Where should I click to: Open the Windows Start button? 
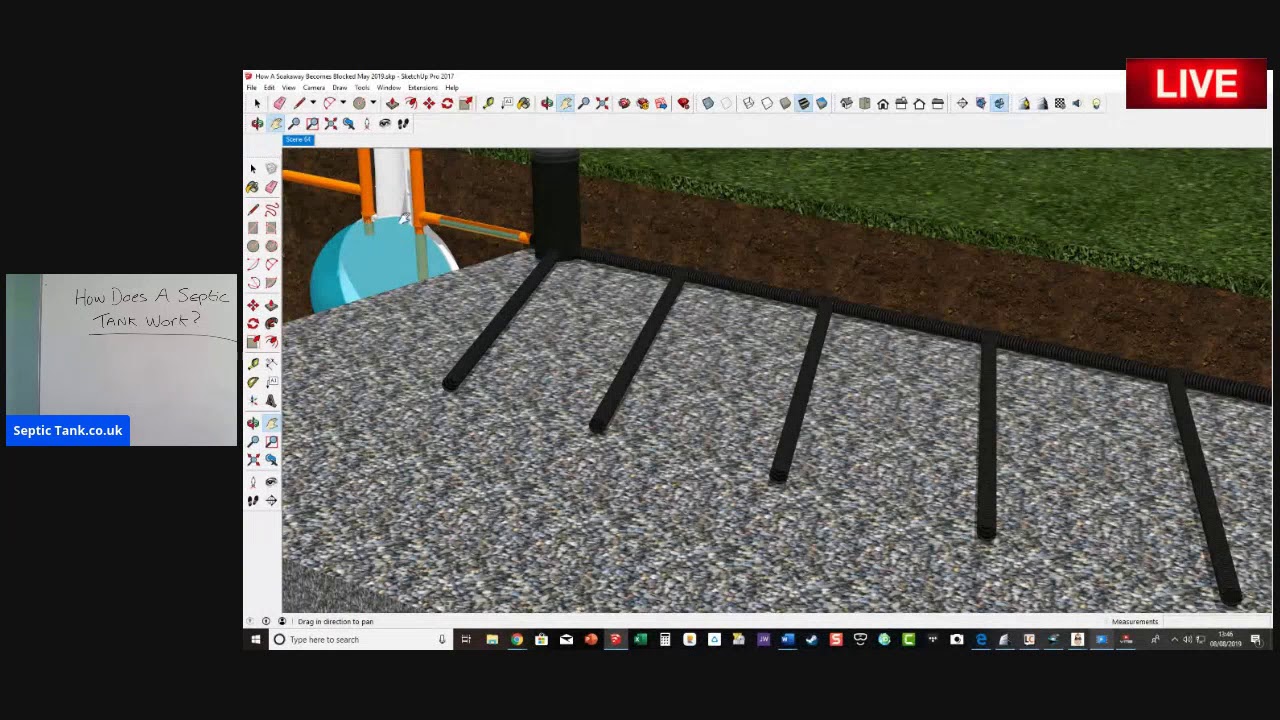(256, 640)
